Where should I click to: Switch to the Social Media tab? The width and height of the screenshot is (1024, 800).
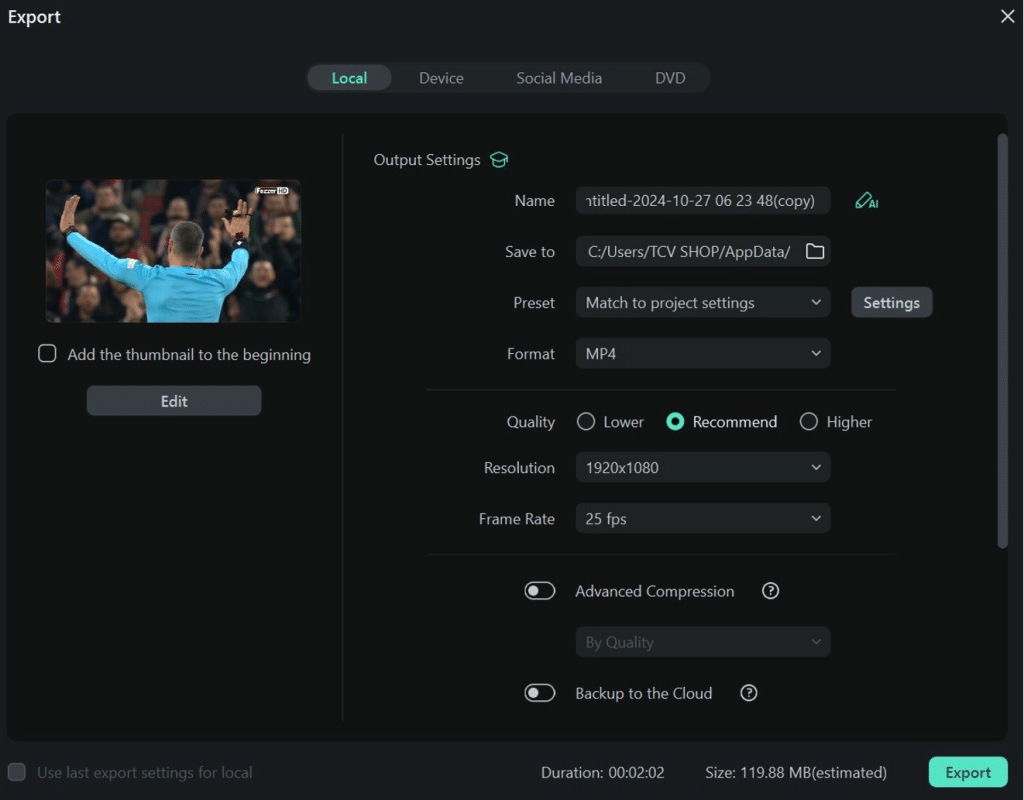559,78
